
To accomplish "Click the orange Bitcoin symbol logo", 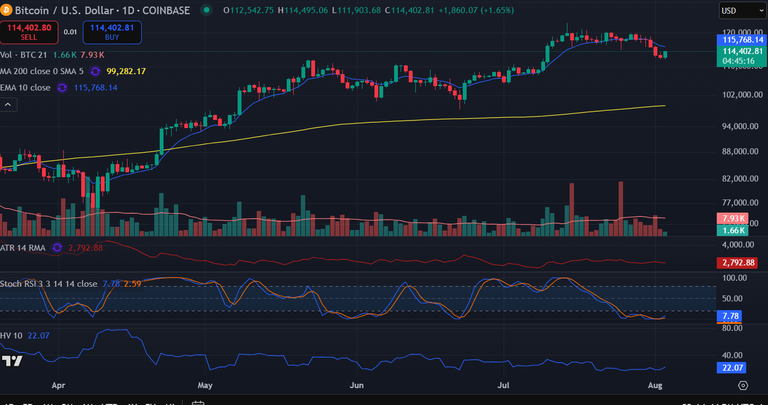I will click(6, 10).
